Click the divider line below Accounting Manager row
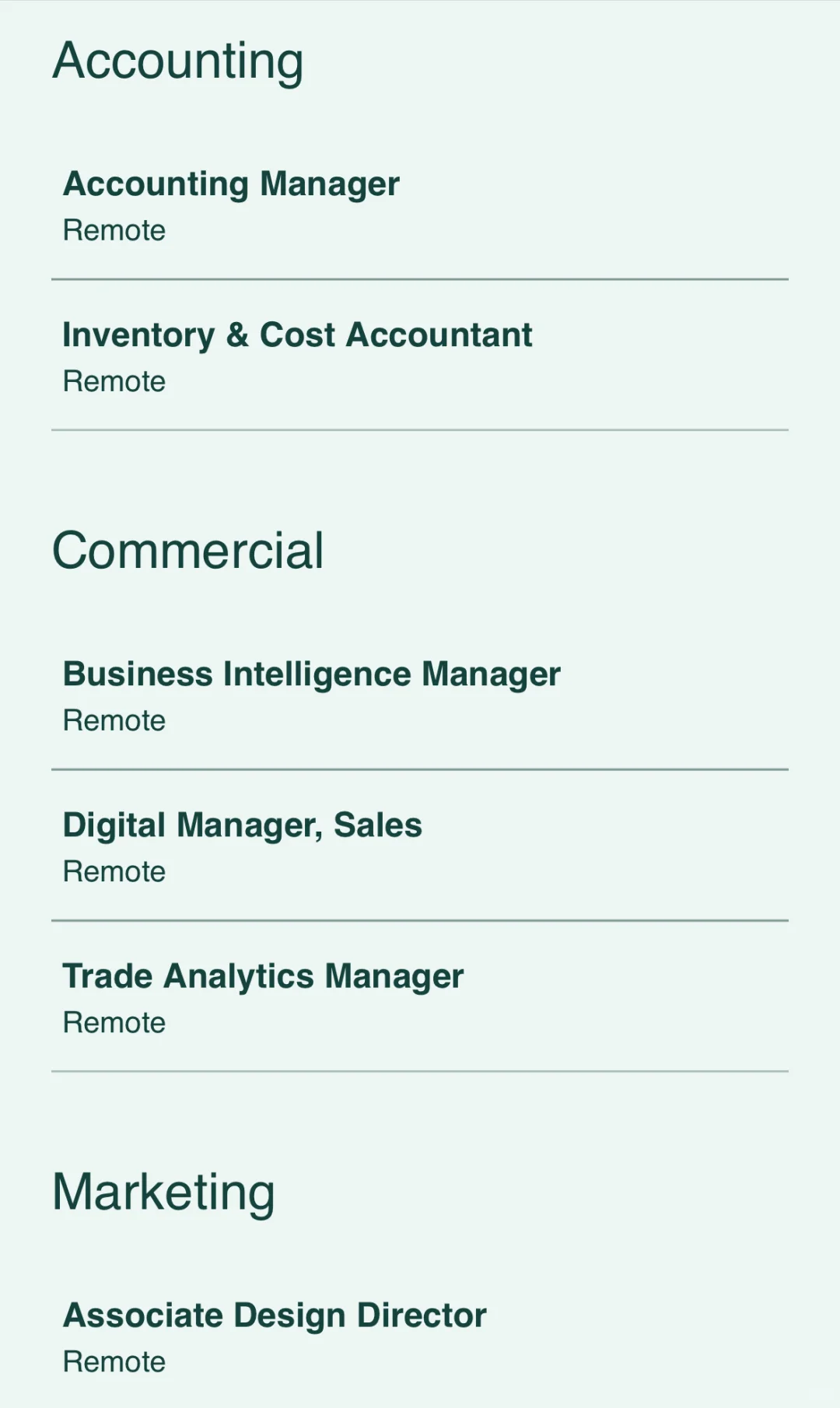The width and height of the screenshot is (840, 1408). coord(420,278)
